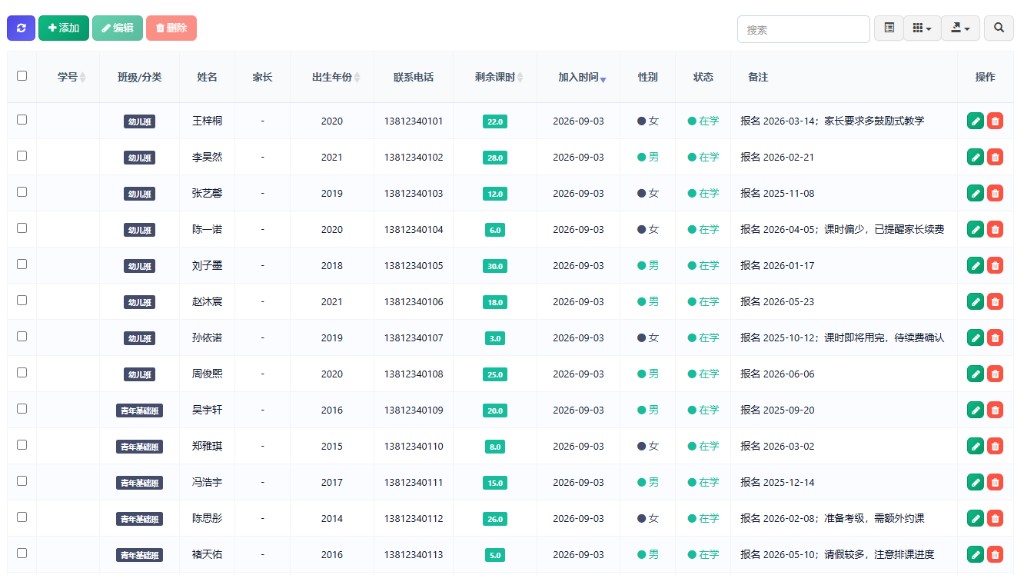Delete 张艺馨 row with red trash icon

[995, 193]
